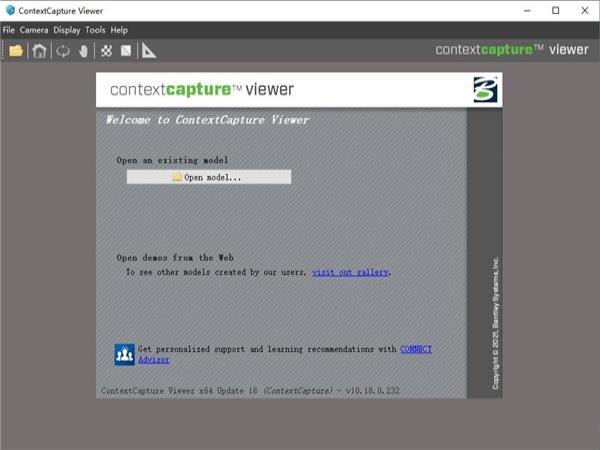Click the 'Open demos from the Web' text

[x=175, y=258]
